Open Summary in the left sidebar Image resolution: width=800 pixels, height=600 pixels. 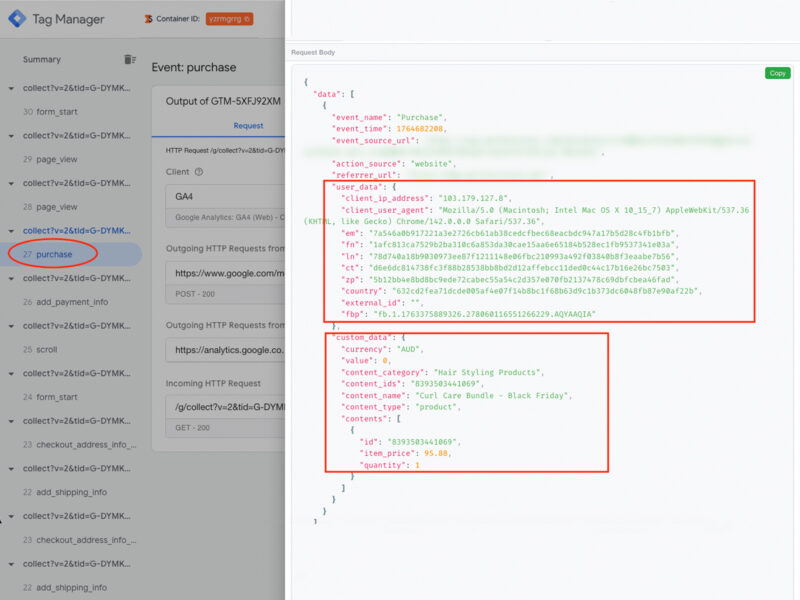pos(42,60)
